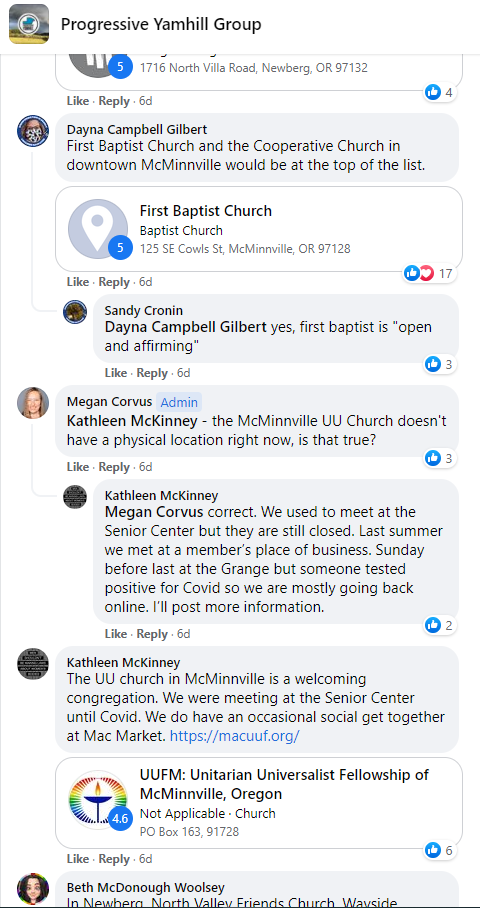Image resolution: width=480 pixels, height=908 pixels.
Task: Click the UUFM chalice logo thumbnail
Action: point(98,800)
